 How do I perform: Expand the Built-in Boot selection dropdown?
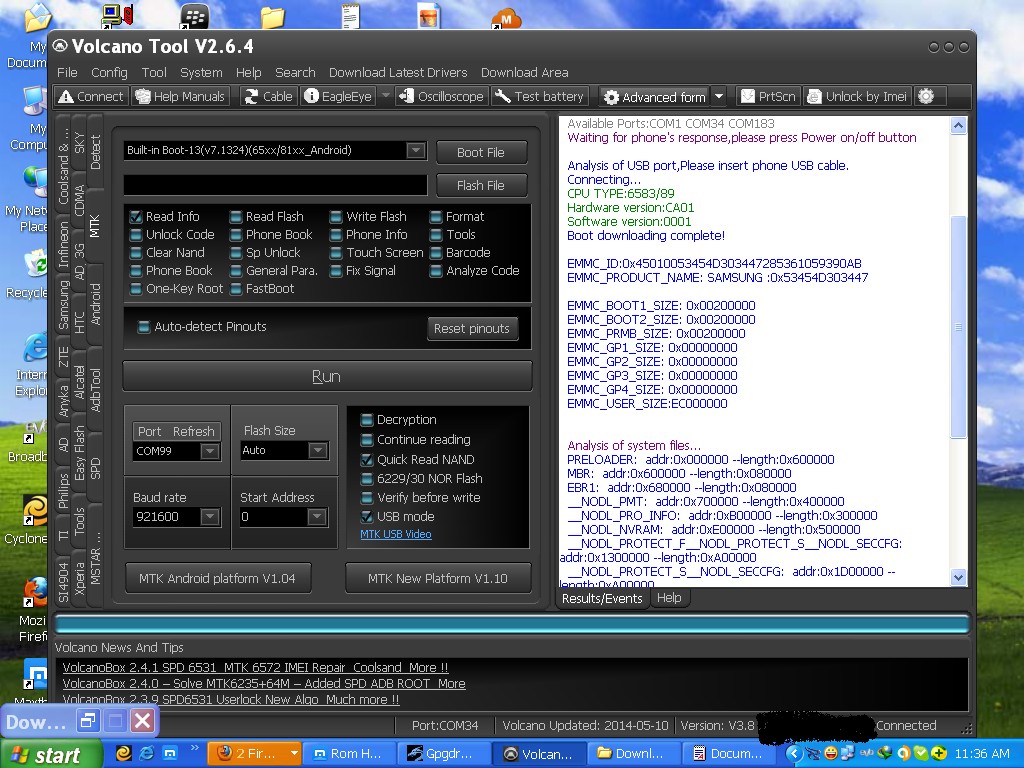point(416,151)
